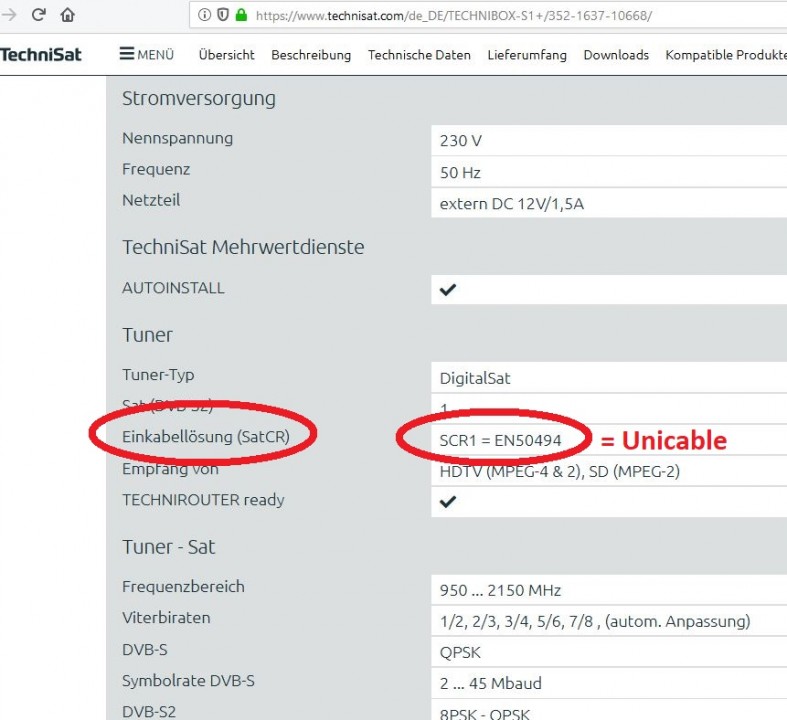Click the TECHNIROUTER ready checkmark
Screen dimensions: 787x720
[x=448, y=502]
